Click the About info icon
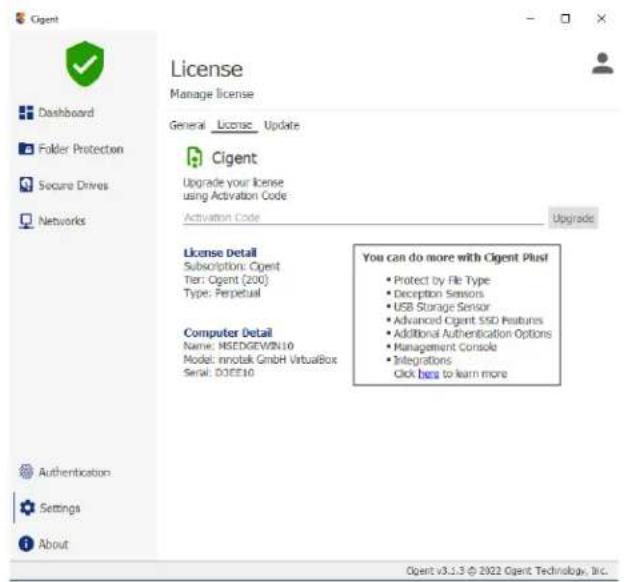This screenshot has height=582, width=624. (26, 544)
